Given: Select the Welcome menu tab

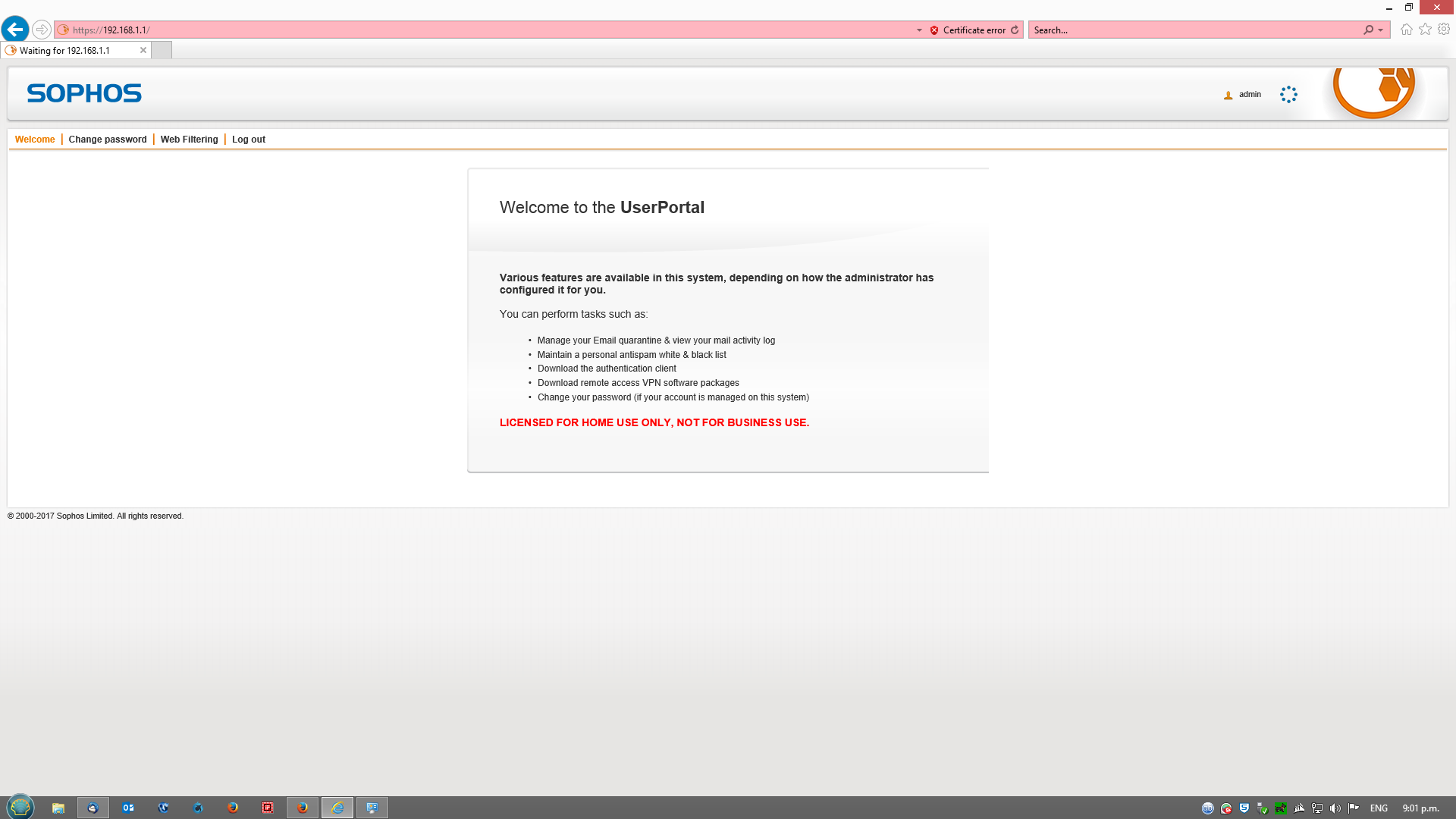Looking at the screenshot, I should [35, 140].
